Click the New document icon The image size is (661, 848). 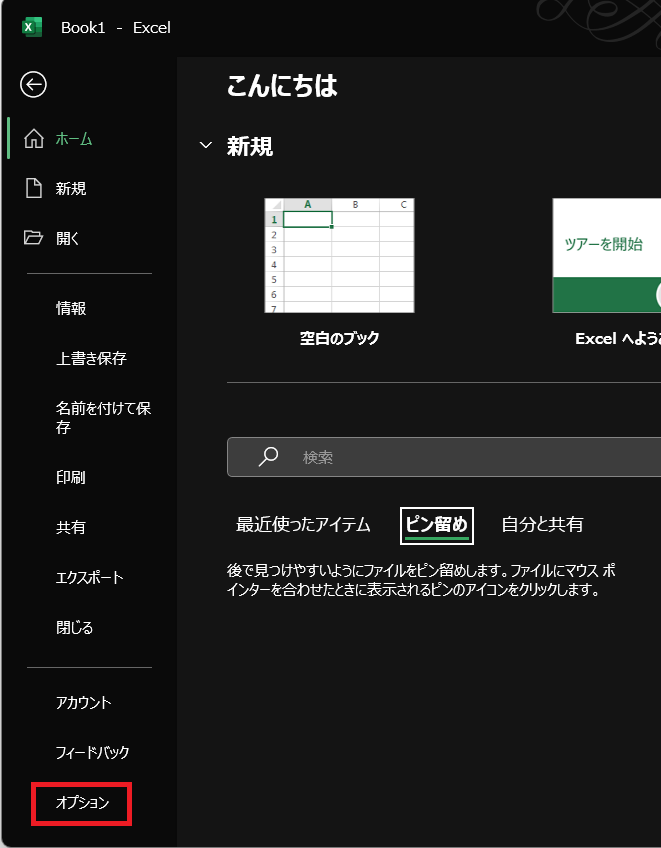tap(34, 189)
